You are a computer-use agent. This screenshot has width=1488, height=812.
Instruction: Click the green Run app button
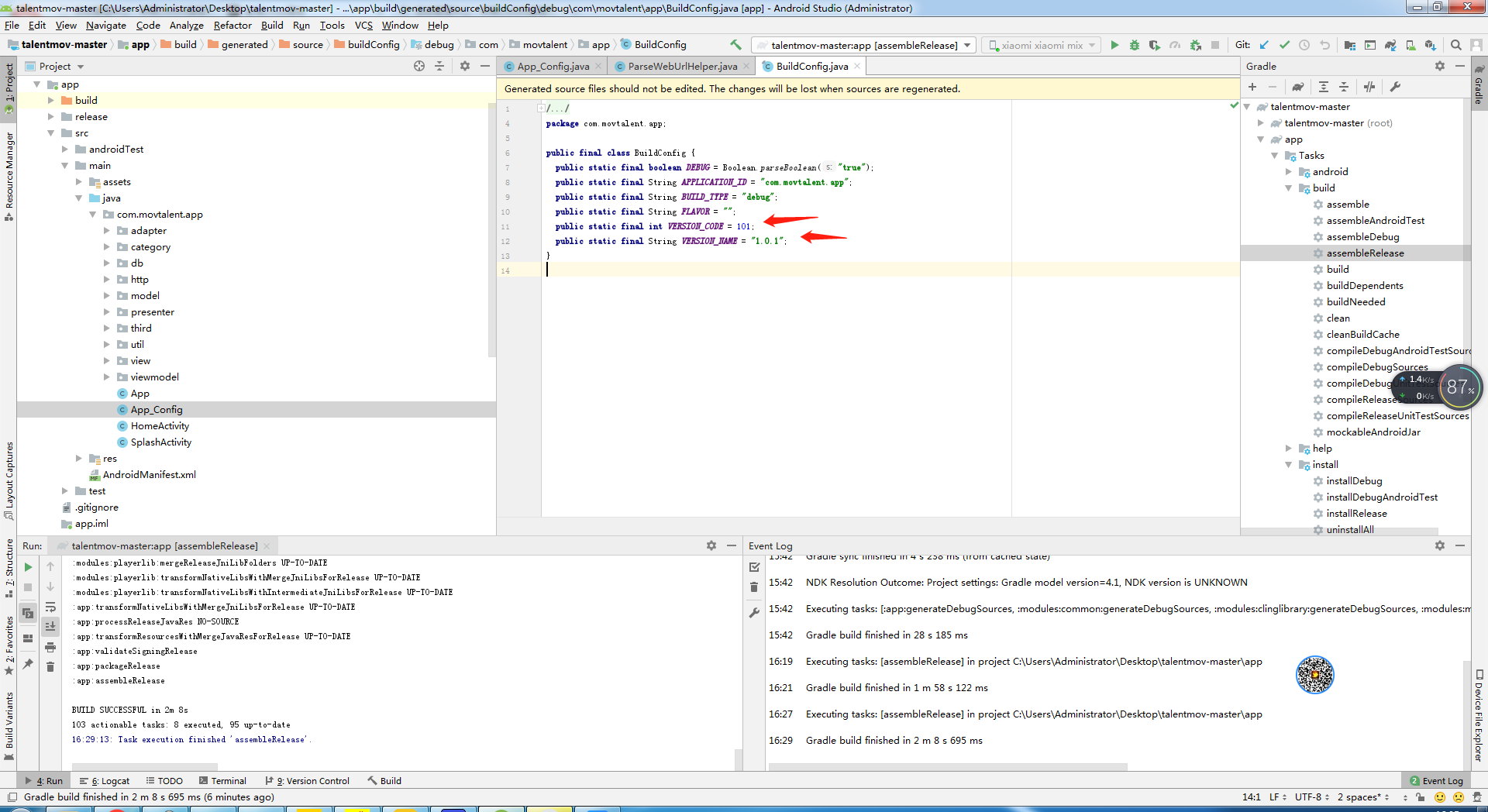point(1114,45)
